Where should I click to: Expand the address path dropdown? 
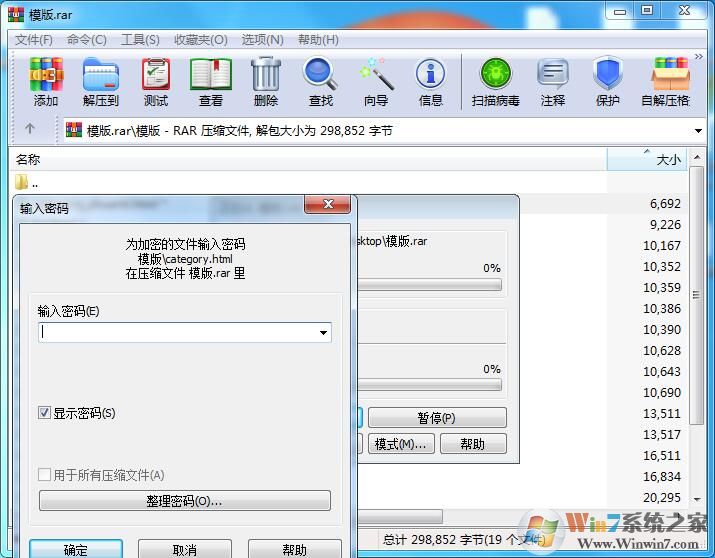698,131
